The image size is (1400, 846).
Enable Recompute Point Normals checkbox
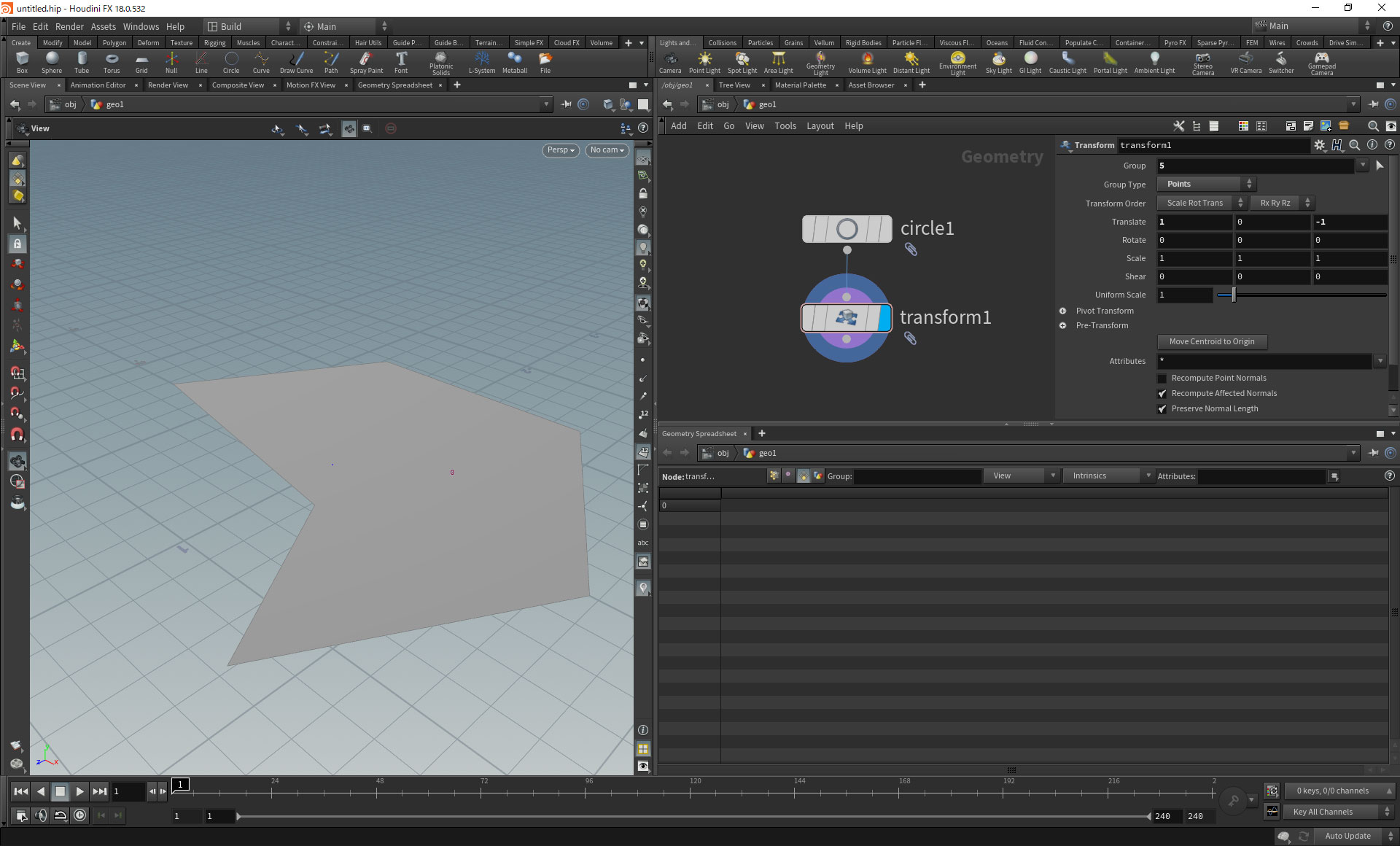click(x=1162, y=379)
